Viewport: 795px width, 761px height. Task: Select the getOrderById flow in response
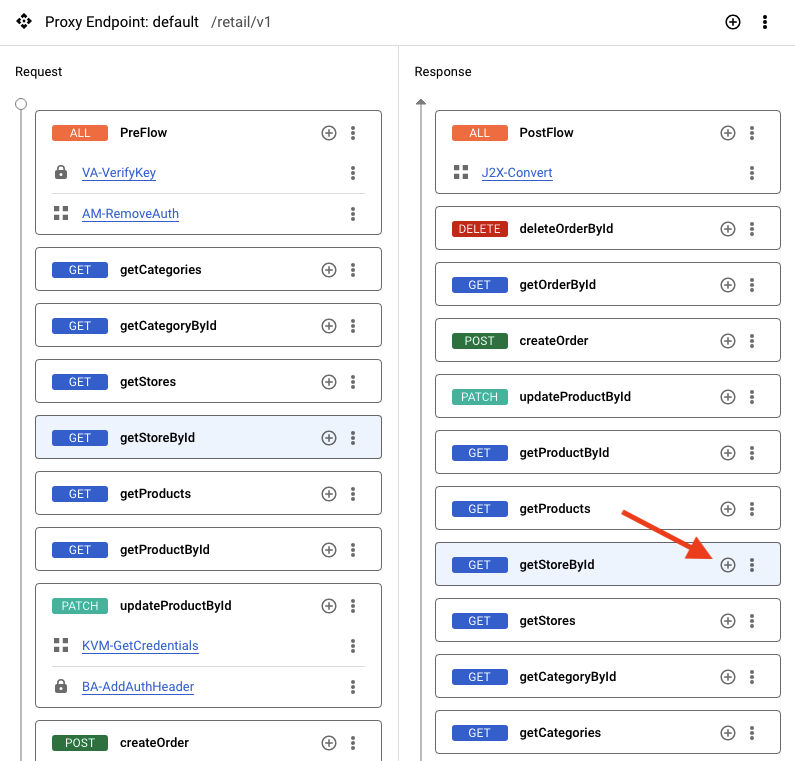click(x=557, y=285)
